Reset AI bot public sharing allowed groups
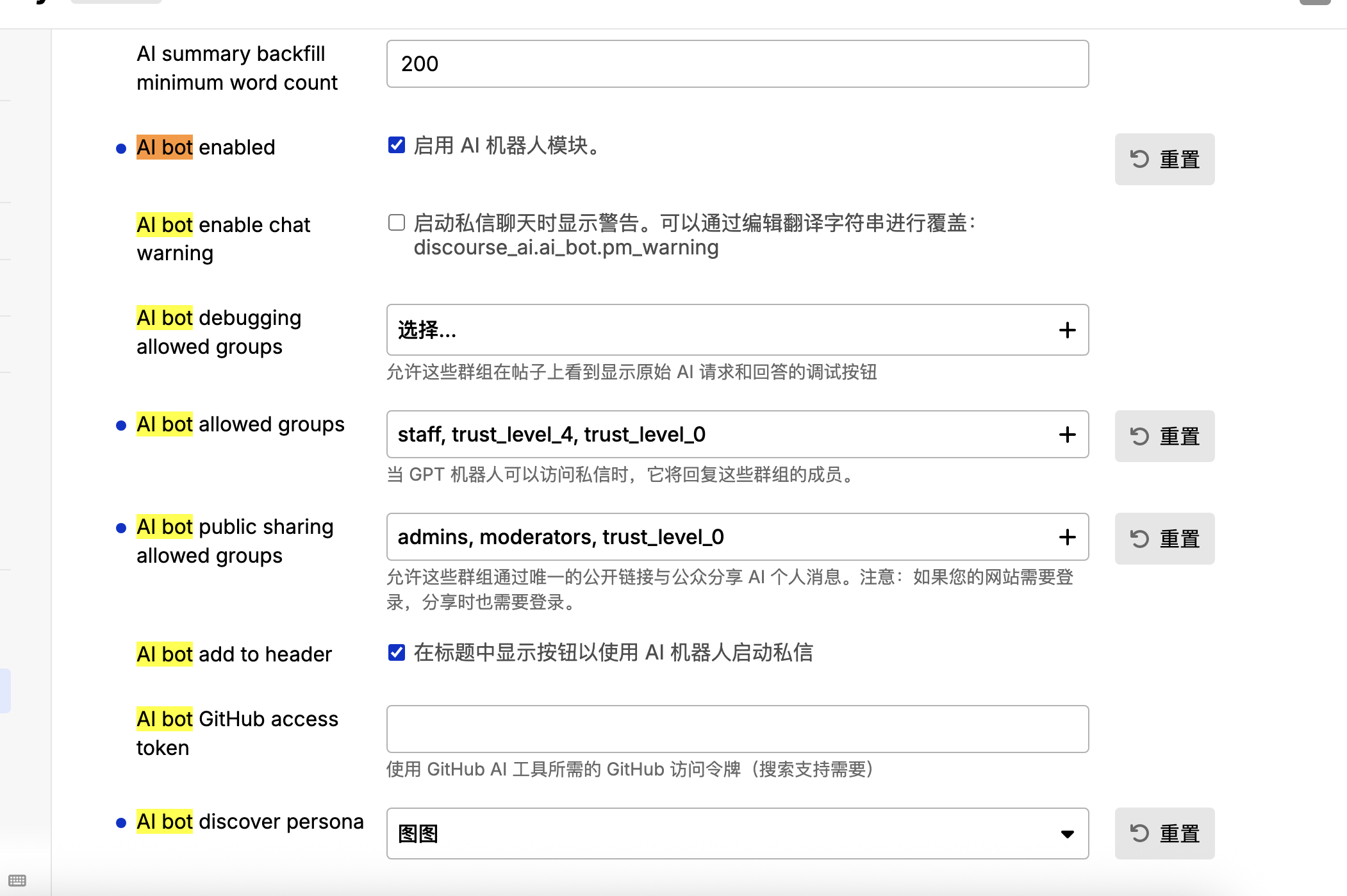 point(1164,538)
